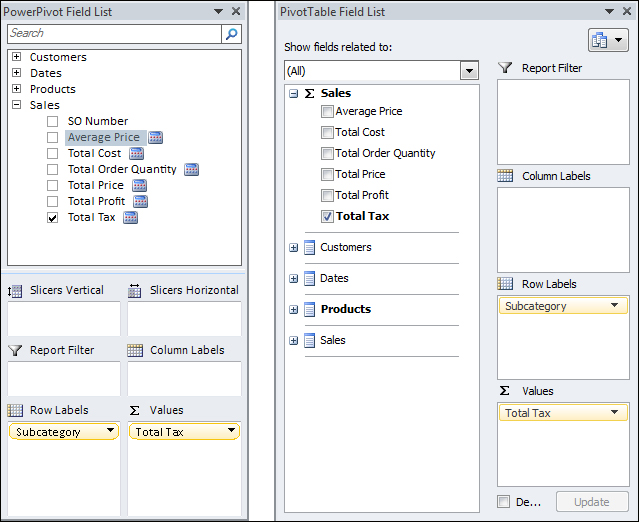Check Total Profit in PowerPivot Field List

(x=52, y=201)
